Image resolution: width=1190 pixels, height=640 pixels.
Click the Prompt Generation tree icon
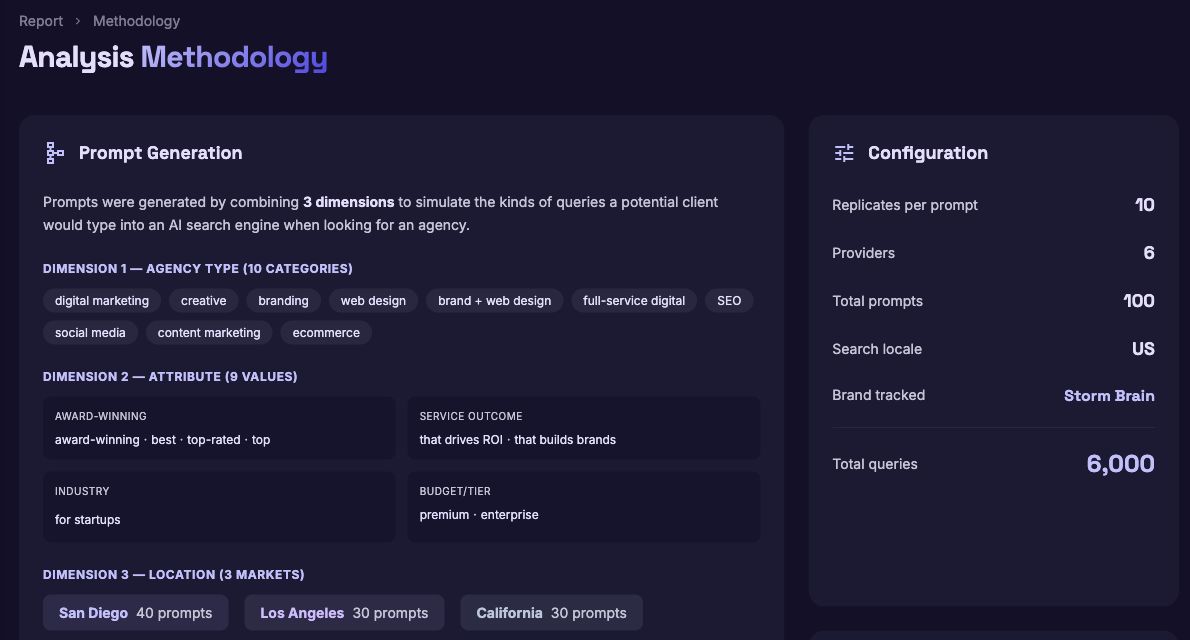coord(55,153)
